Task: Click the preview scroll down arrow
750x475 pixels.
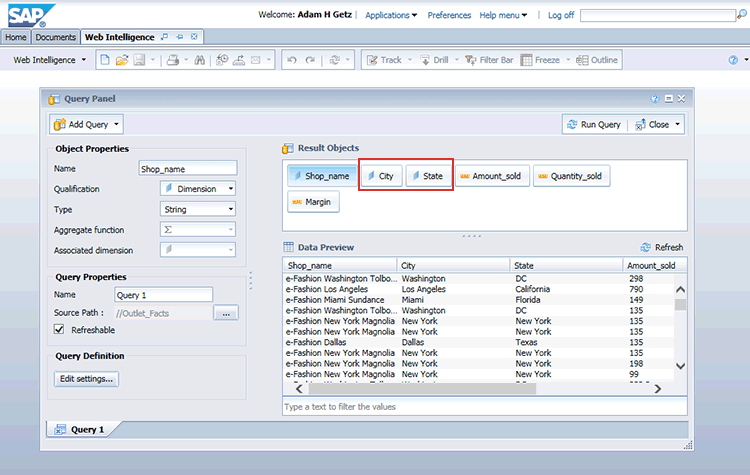Action: (x=680, y=366)
